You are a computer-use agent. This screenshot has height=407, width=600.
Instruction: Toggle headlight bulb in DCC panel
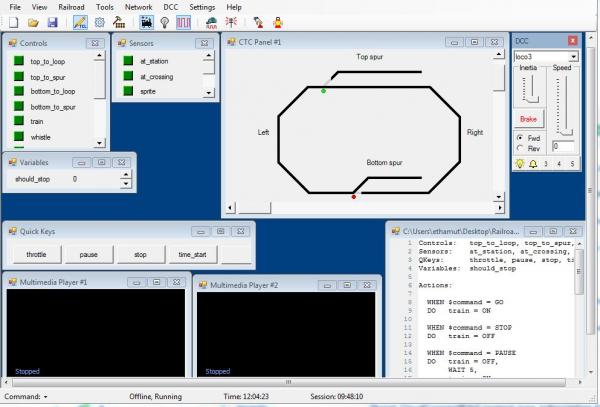520,162
